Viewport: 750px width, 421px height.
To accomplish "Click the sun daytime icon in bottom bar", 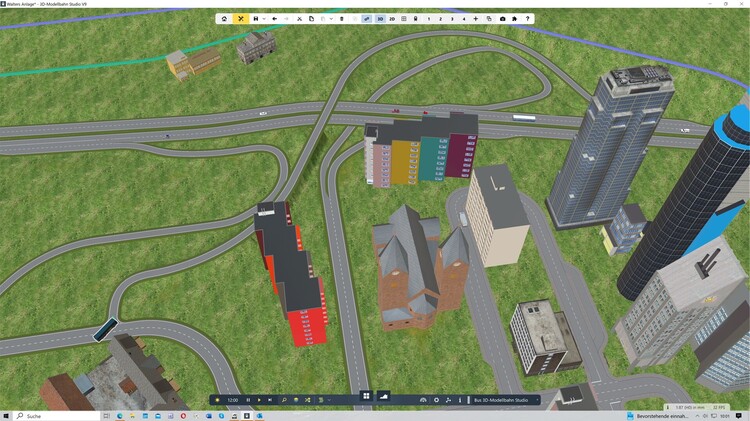I will tap(218, 400).
